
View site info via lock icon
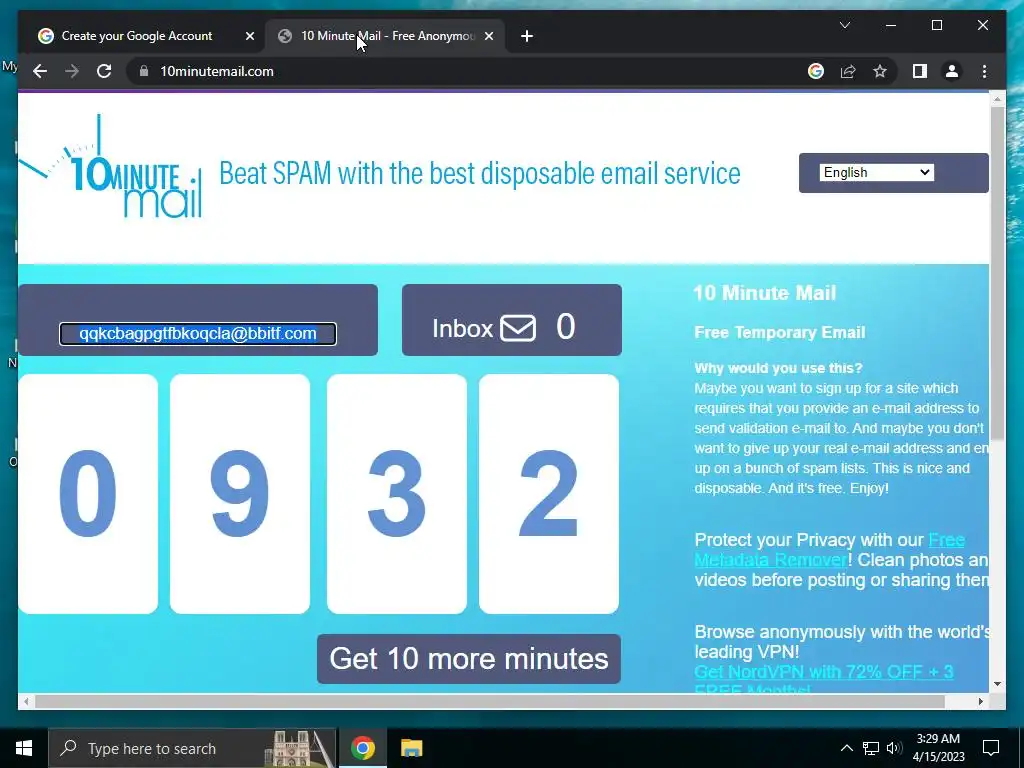click(144, 71)
